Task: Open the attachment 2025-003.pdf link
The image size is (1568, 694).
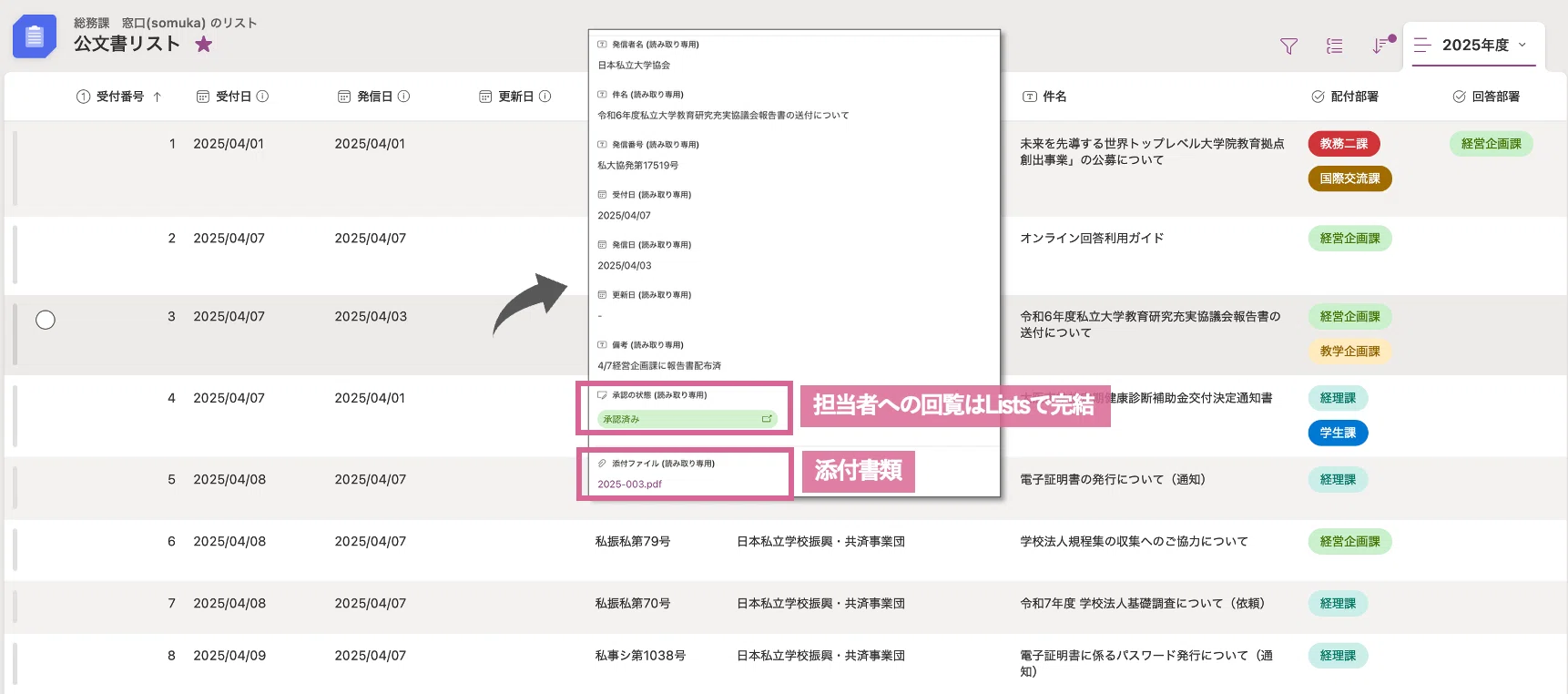Action: coord(629,485)
